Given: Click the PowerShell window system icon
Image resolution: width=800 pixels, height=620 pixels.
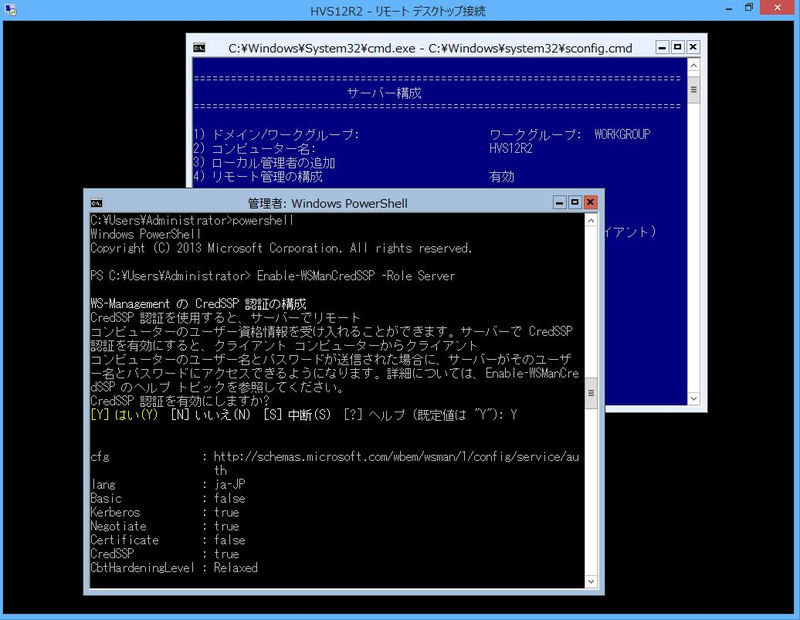Looking at the screenshot, I should tap(96, 203).
